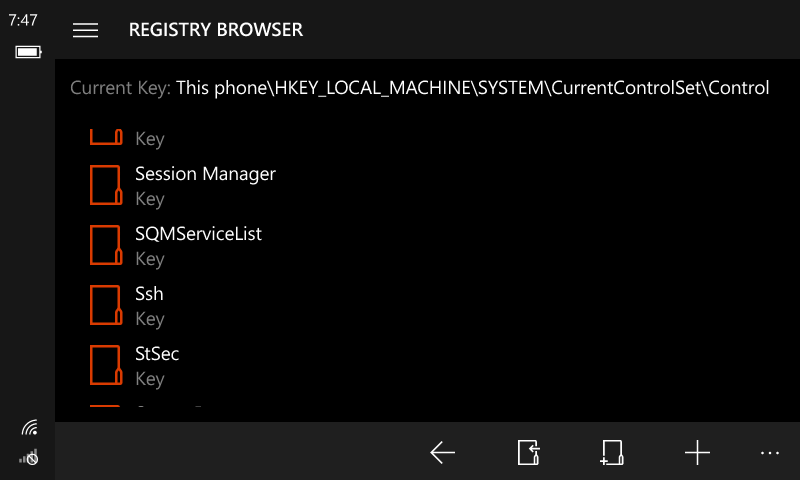This screenshot has width=800, height=480.
Task: Click the StSec key icon
Action: 105,365
